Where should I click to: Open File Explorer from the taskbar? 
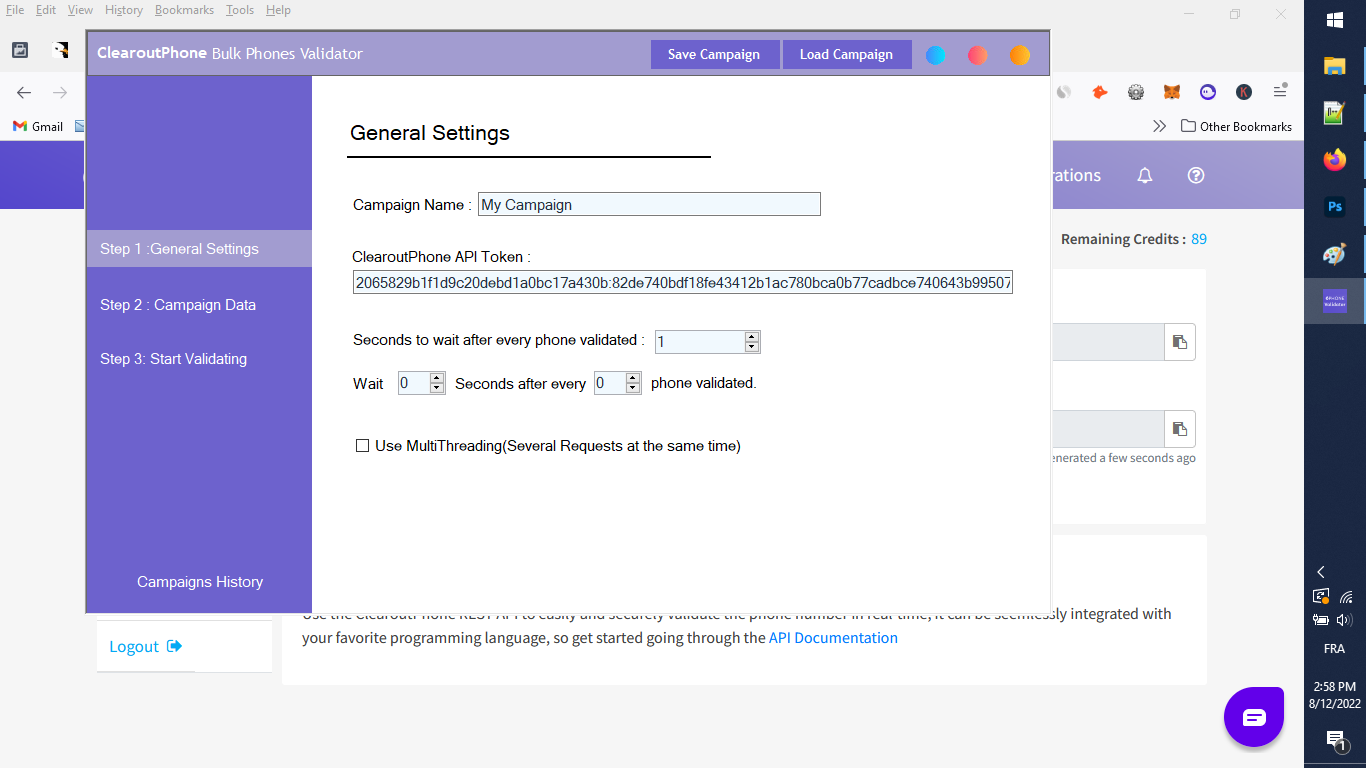[1334, 66]
